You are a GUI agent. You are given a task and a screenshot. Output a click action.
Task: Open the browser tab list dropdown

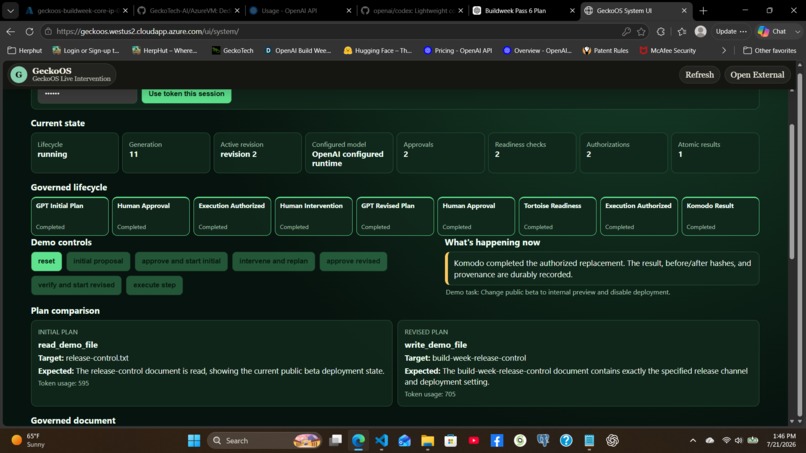10,10
